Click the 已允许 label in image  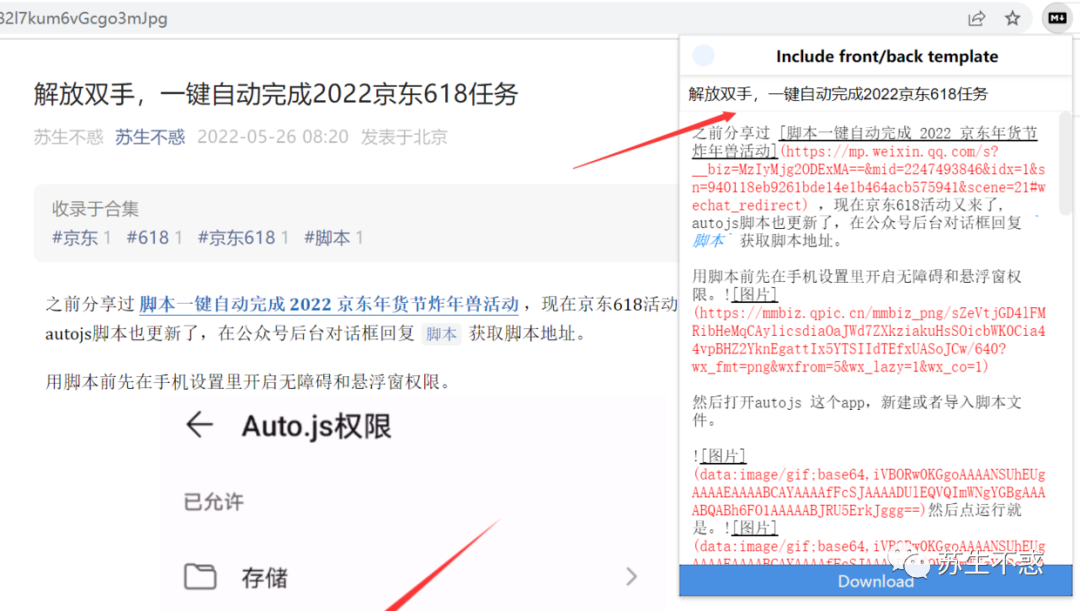[x=214, y=502]
